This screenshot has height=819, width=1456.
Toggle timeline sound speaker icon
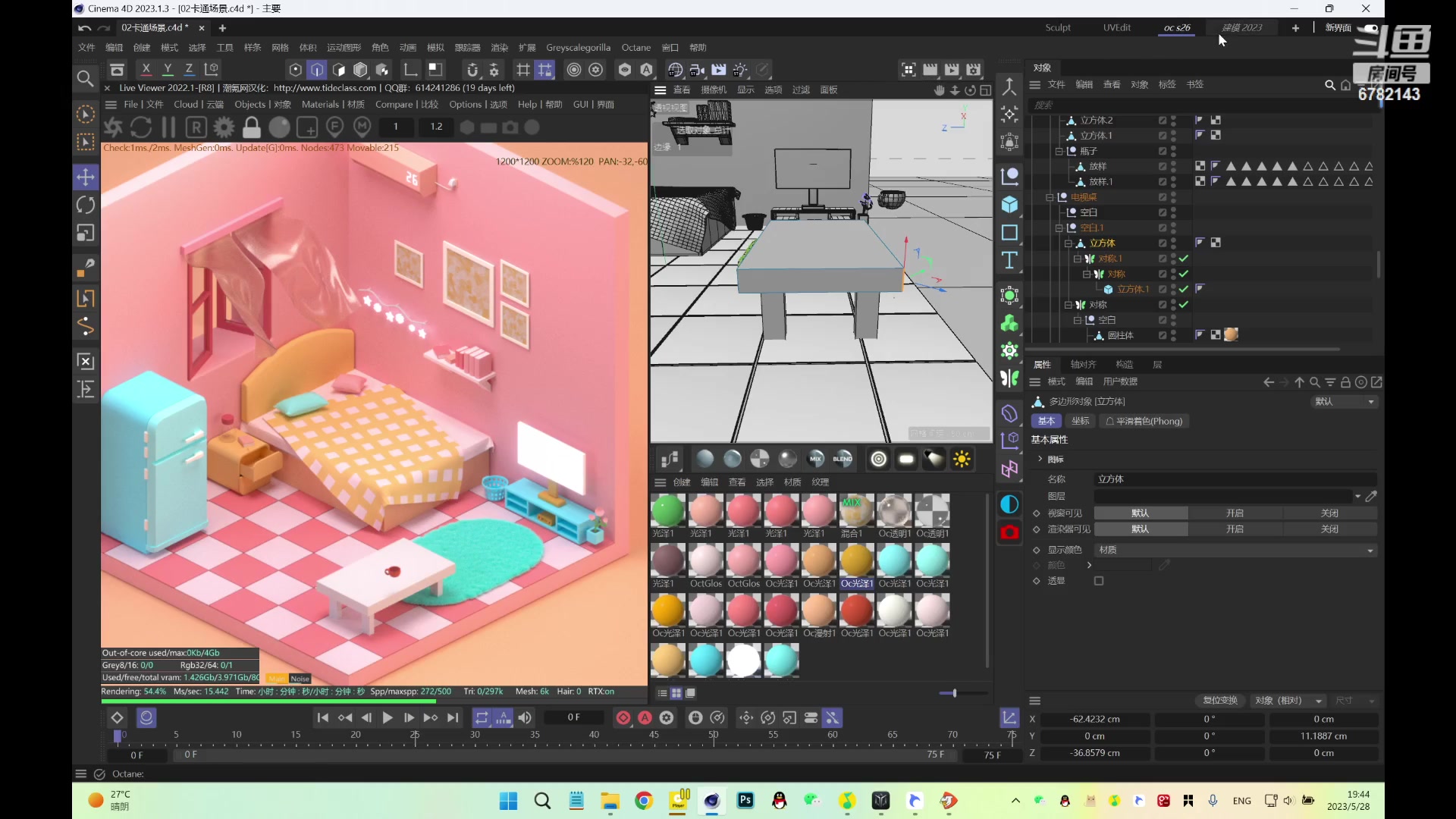coord(525,718)
